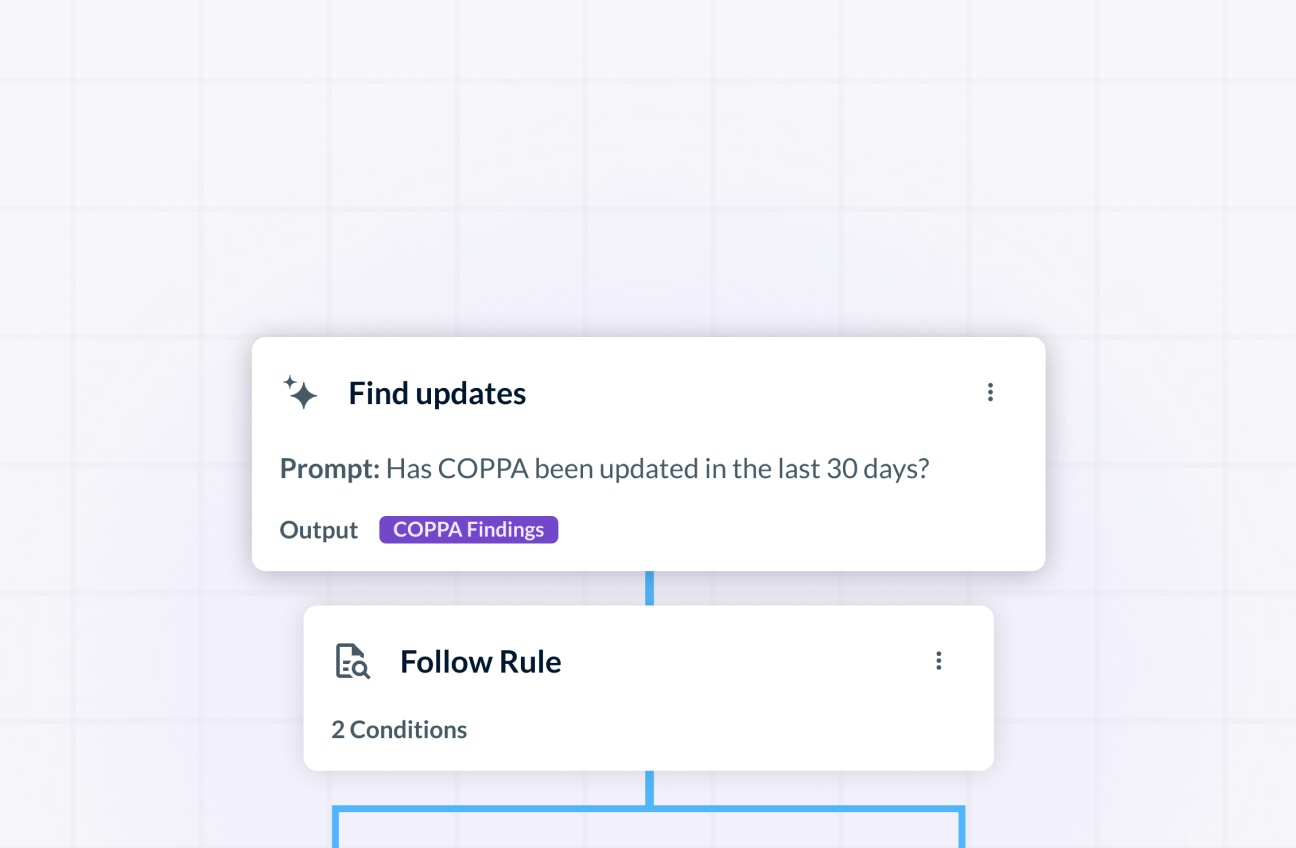Screen dimensions: 1296x848
Task: Select the COPPA Findings output badge
Action: (468, 529)
